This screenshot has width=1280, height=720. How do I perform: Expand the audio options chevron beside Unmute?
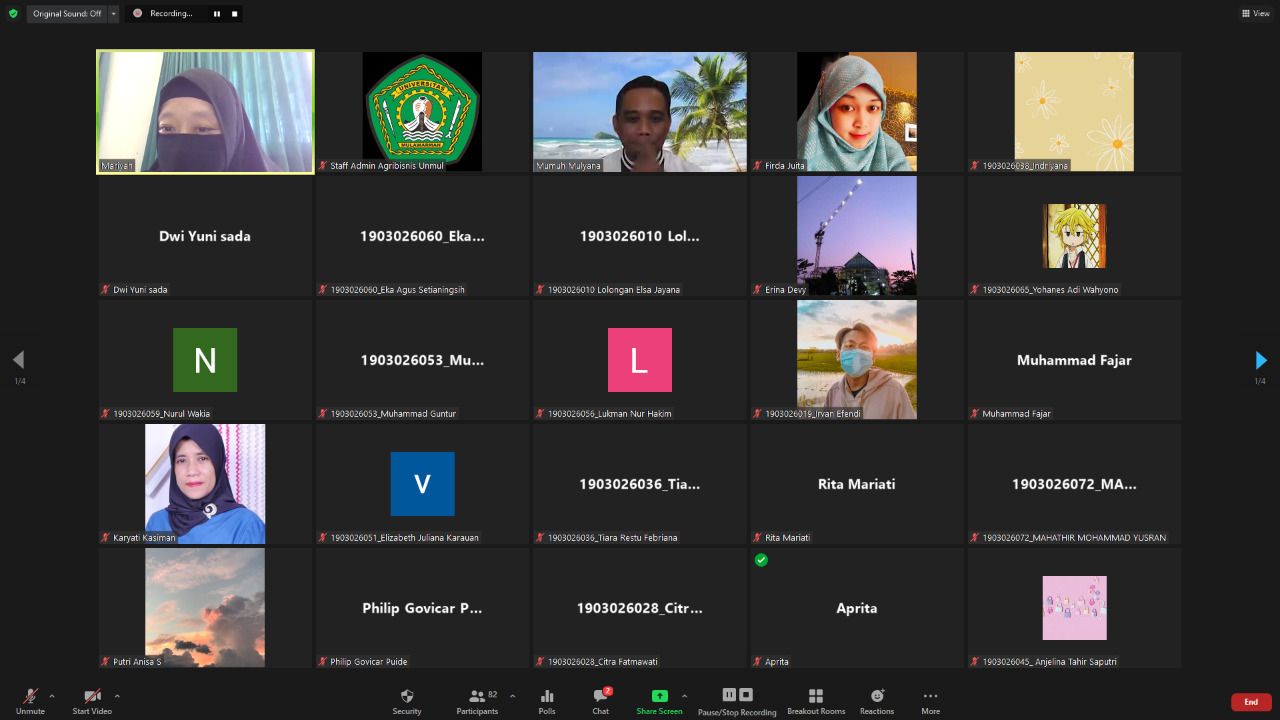(x=52, y=696)
